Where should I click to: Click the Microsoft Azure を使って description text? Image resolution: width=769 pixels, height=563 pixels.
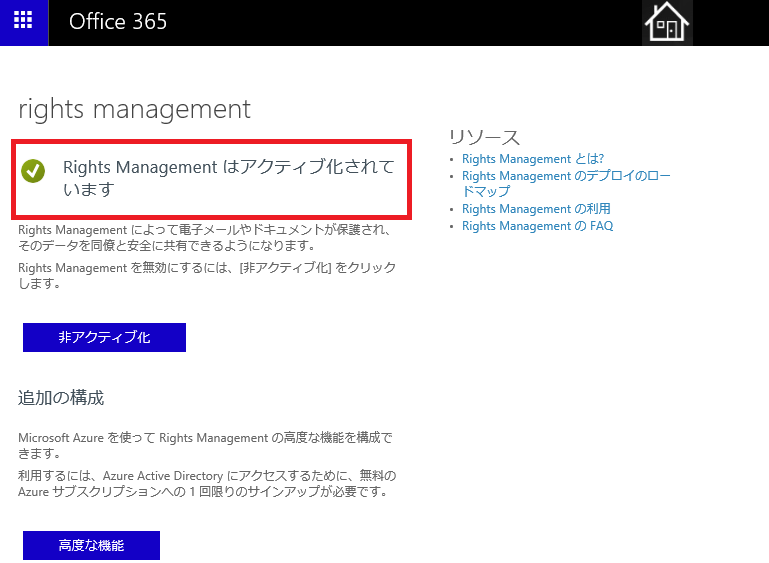click(x=205, y=445)
